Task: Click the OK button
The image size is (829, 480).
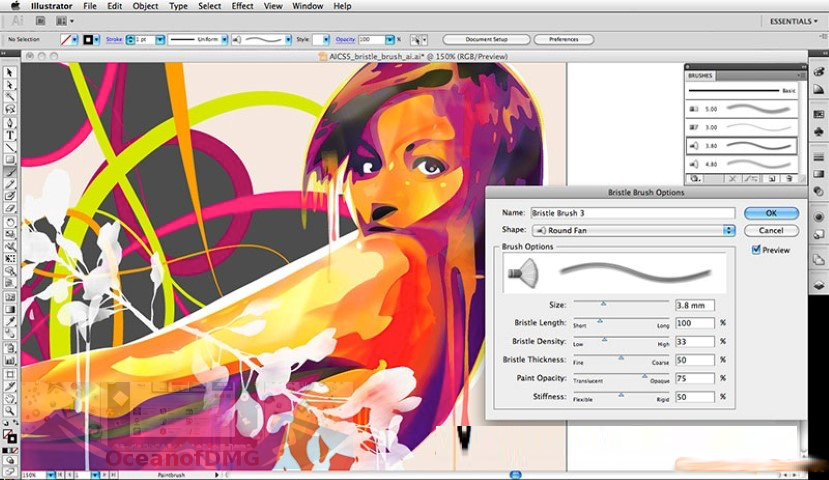Action: coord(771,213)
